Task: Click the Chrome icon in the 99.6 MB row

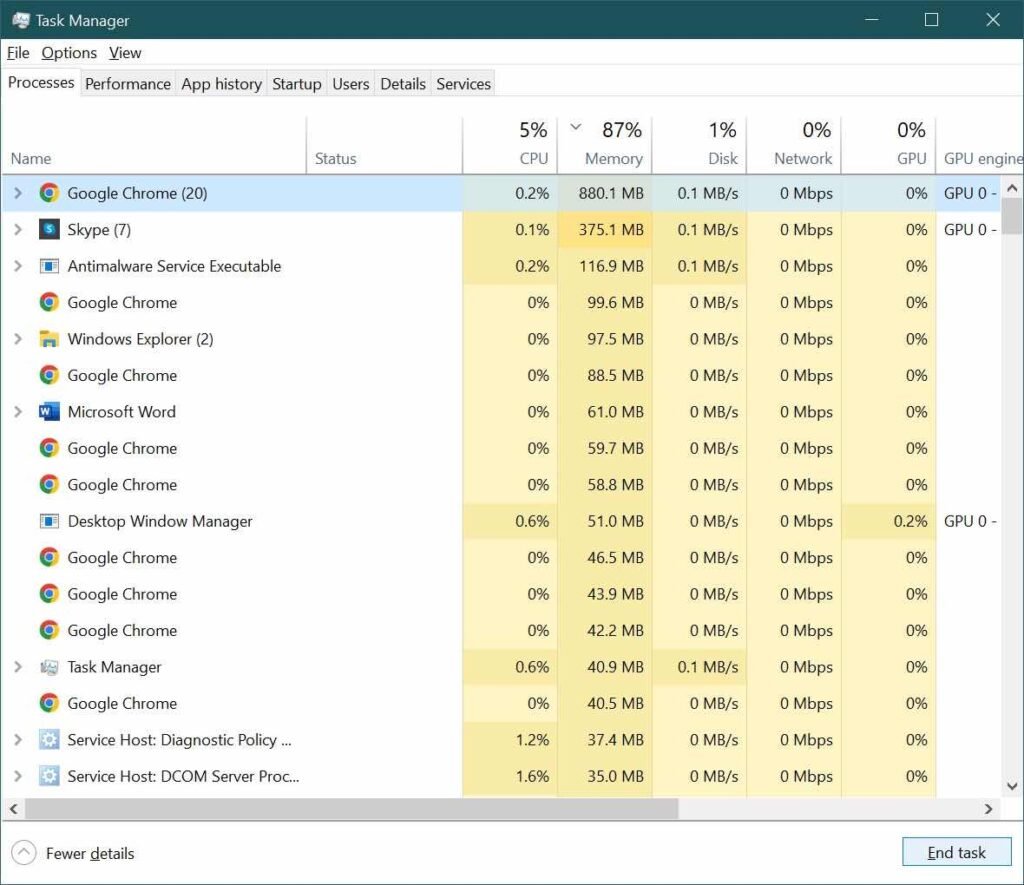Action: (x=49, y=302)
